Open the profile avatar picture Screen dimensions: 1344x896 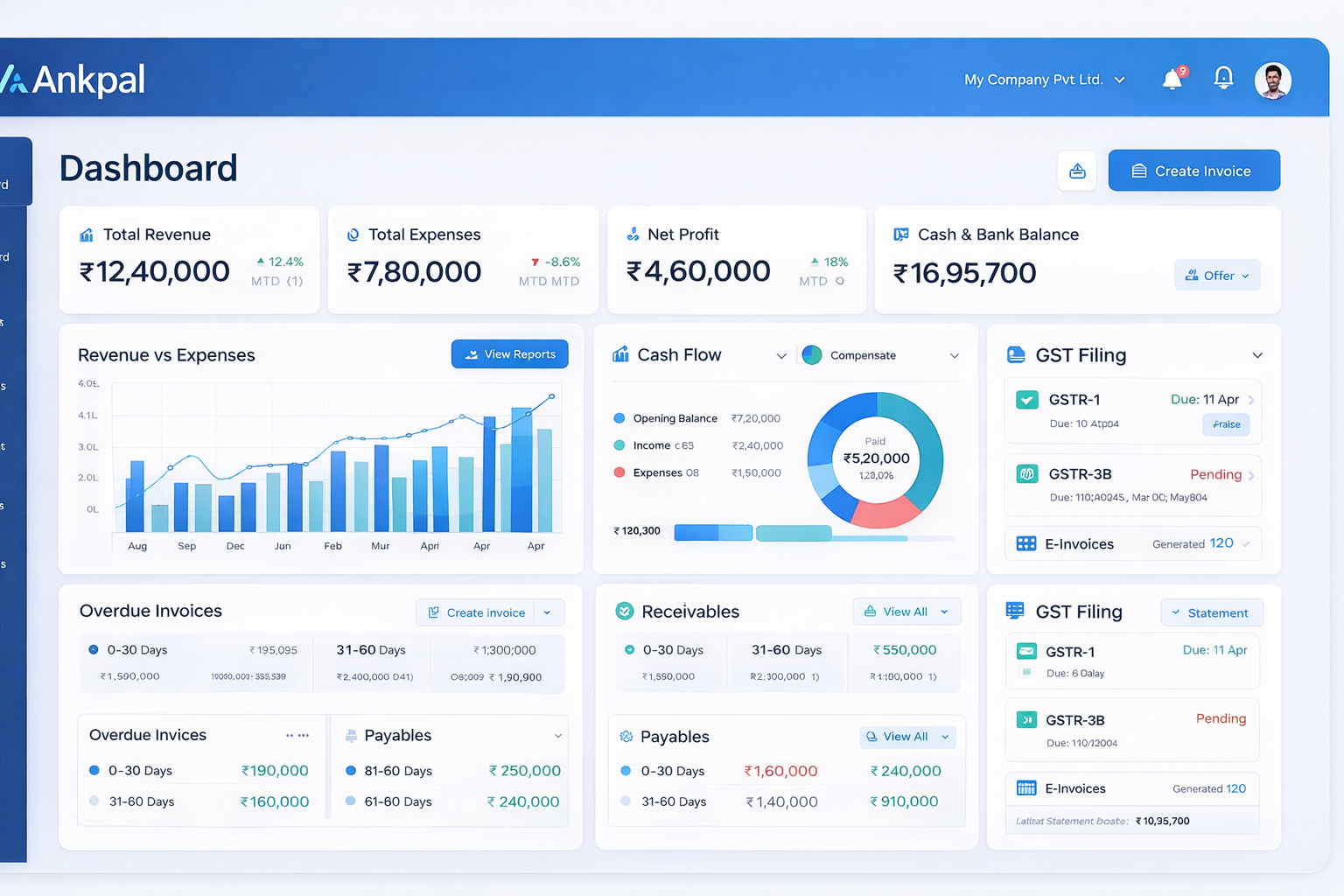(1273, 80)
